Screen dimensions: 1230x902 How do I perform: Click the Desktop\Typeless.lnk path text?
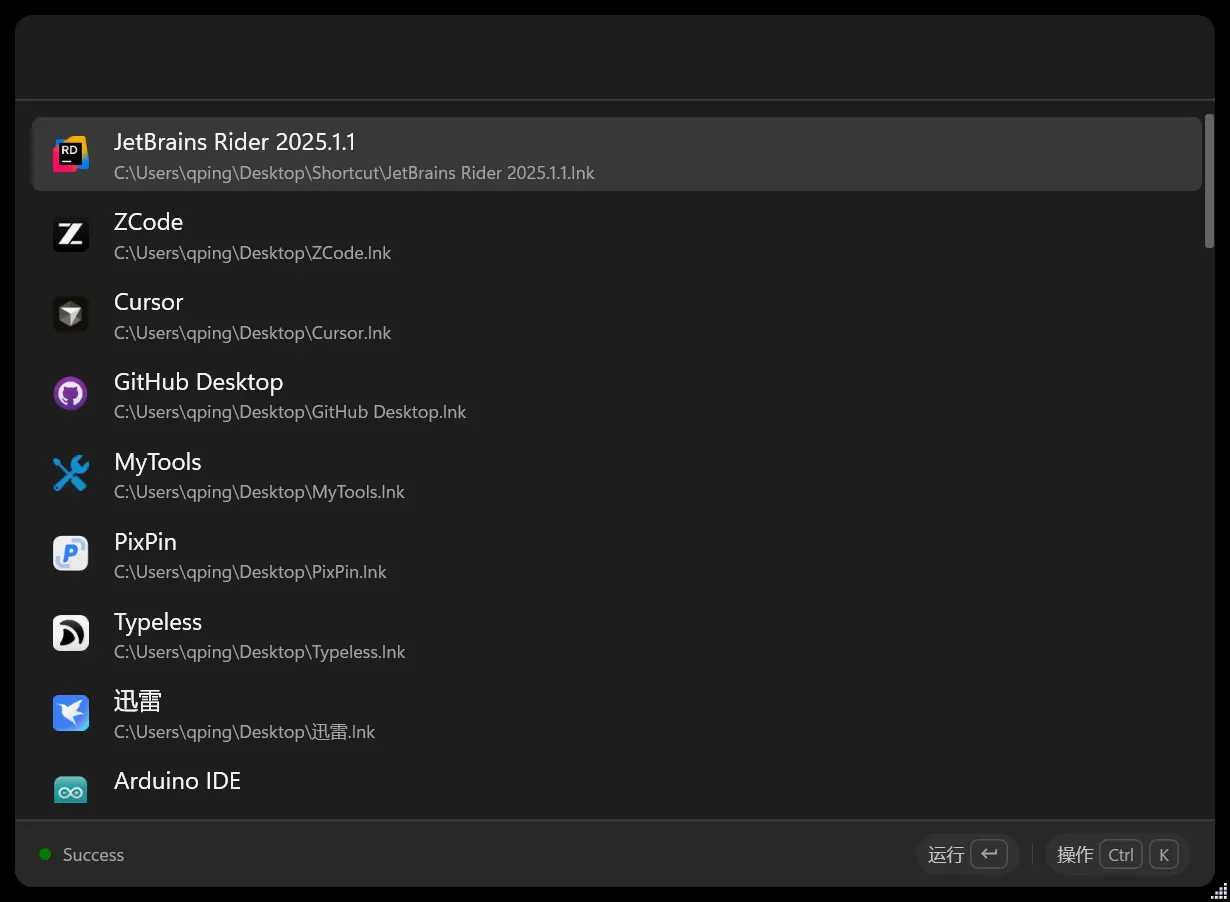click(260, 652)
